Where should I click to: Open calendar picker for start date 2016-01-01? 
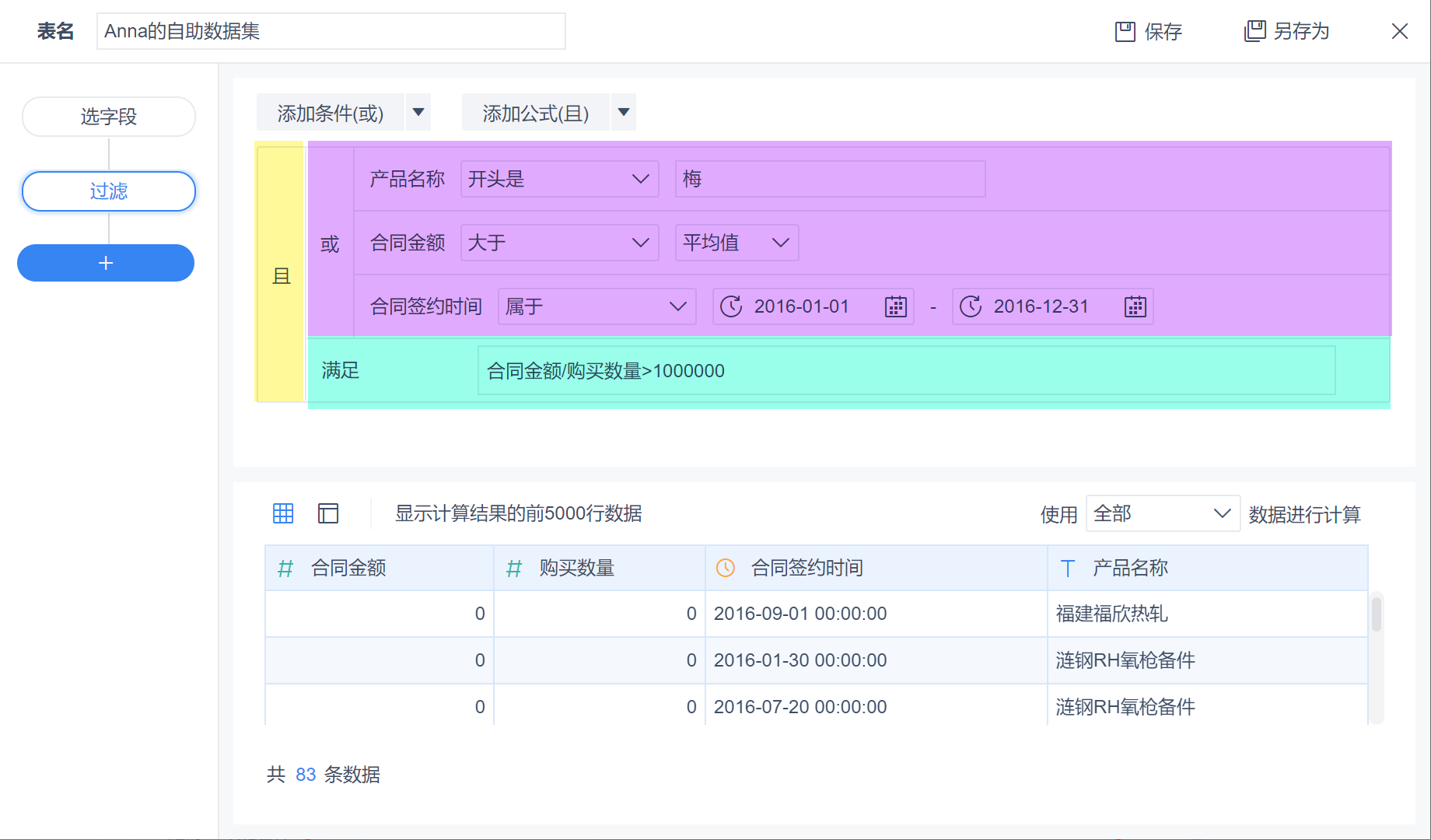click(896, 306)
